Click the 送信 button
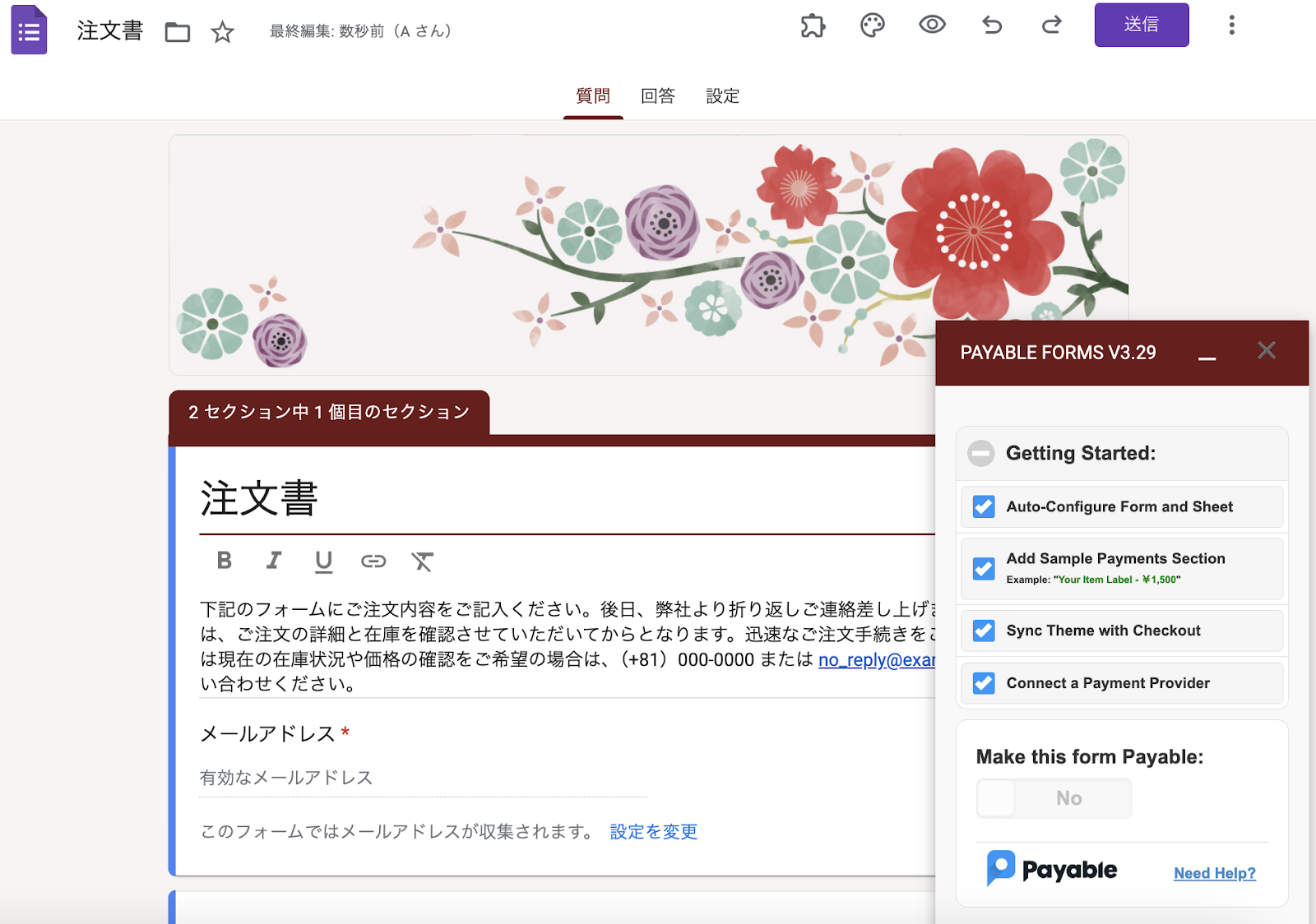The width and height of the screenshot is (1316, 924). tap(1142, 25)
